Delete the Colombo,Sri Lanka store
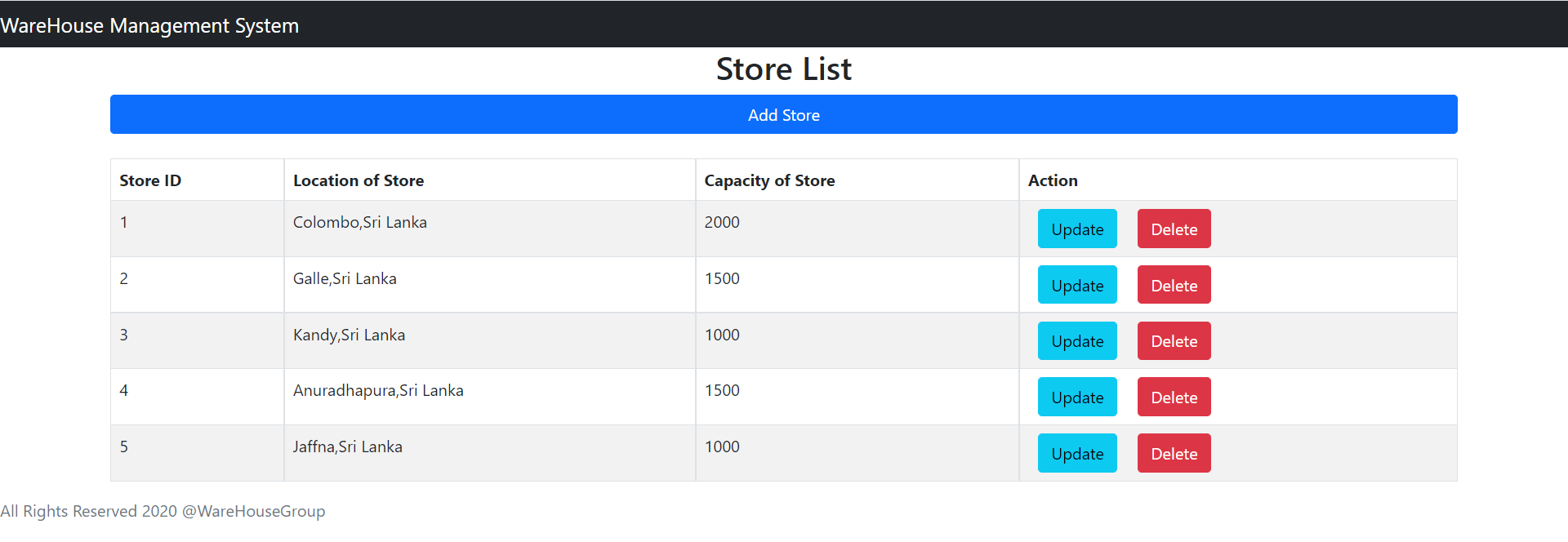1568x542 pixels. pyautogui.click(x=1174, y=229)
